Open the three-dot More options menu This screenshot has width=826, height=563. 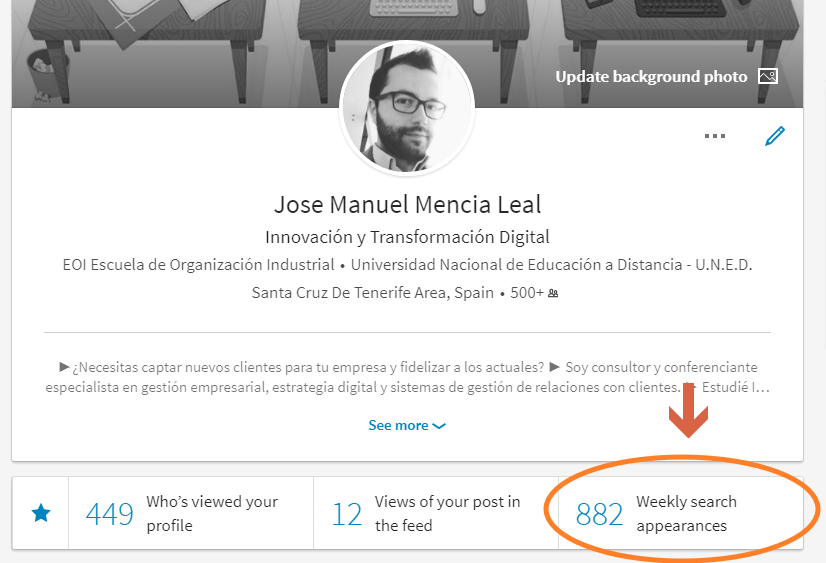click(715, 137)
